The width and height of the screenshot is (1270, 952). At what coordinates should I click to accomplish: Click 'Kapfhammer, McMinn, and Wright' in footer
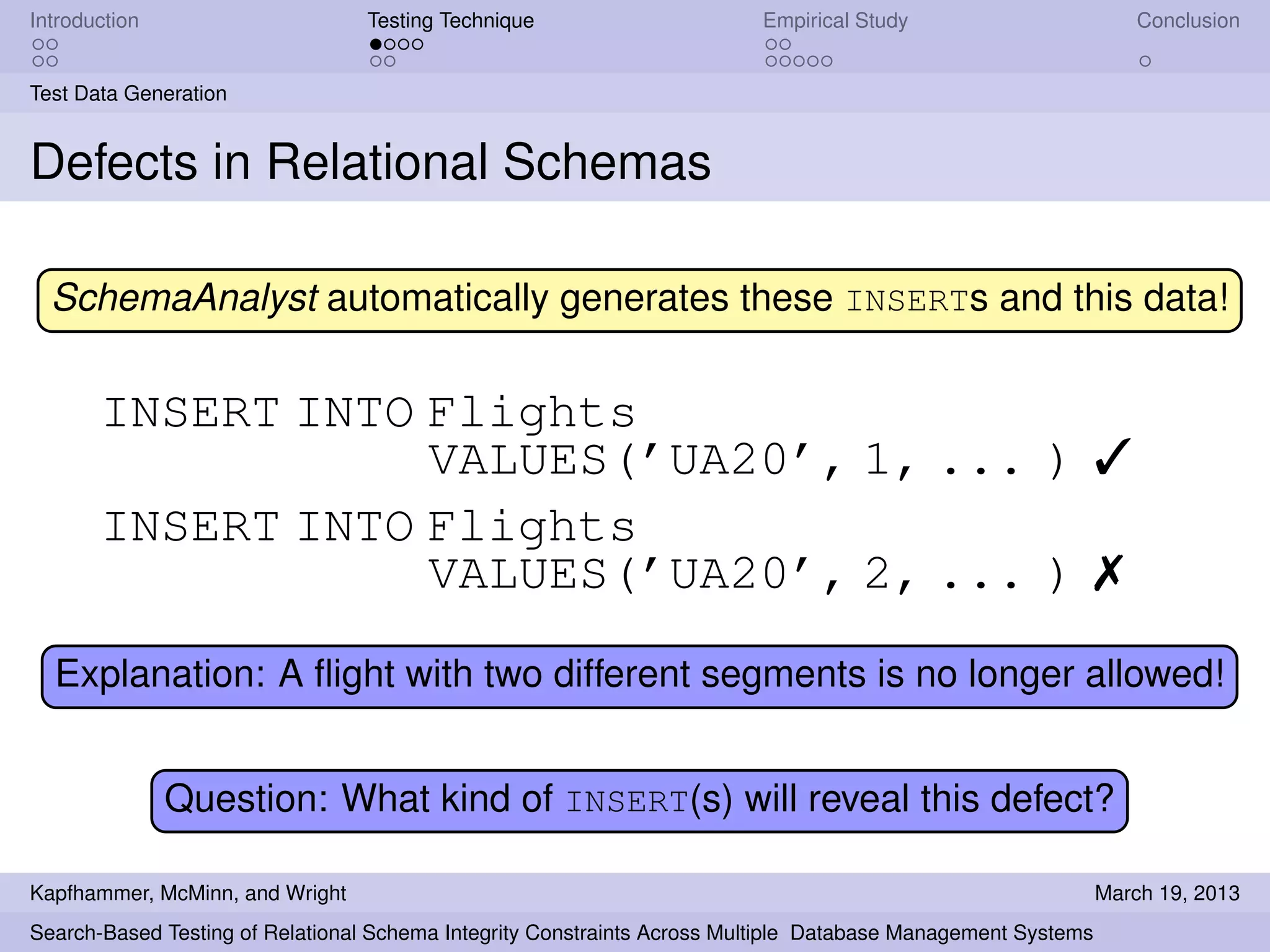[188, 893]
